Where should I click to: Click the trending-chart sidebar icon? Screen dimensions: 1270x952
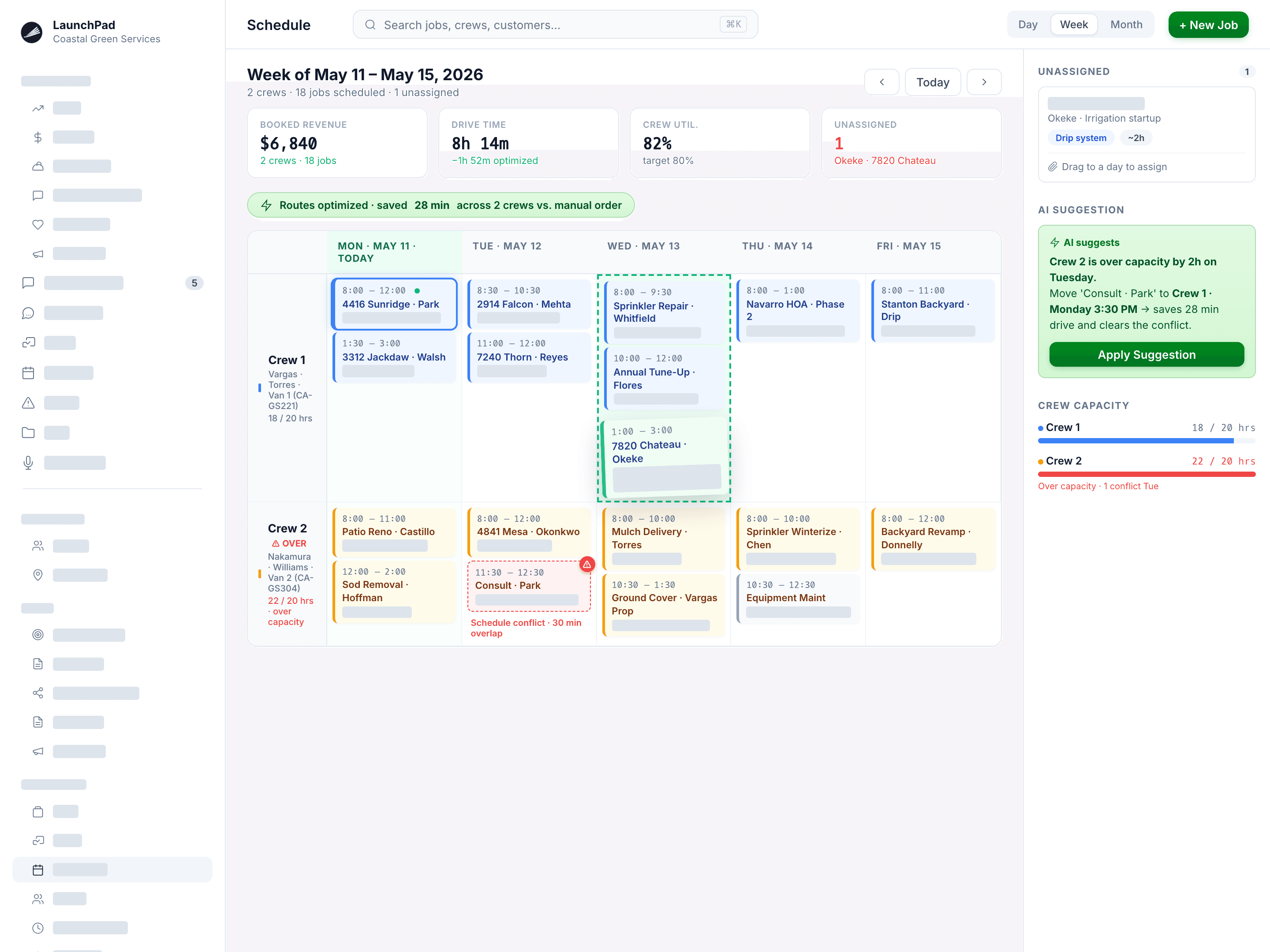(x=38, y=108)
